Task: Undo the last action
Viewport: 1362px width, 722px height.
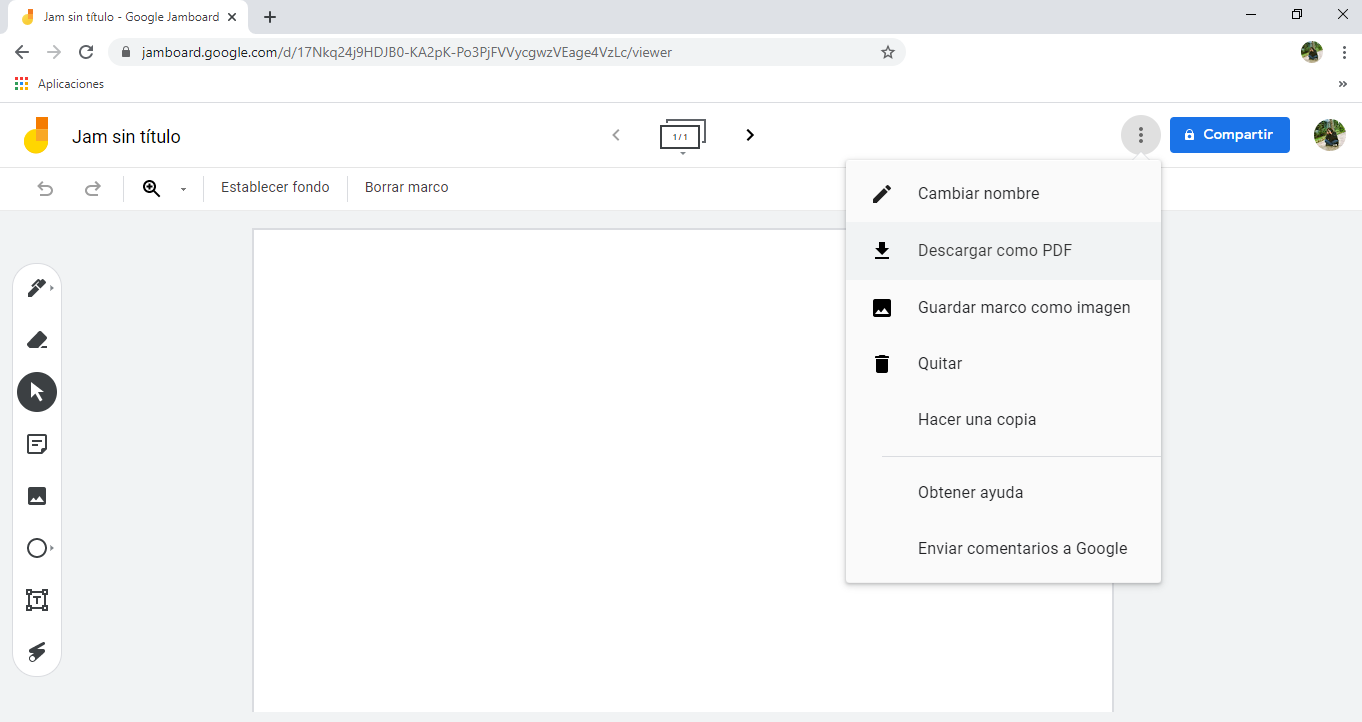Action: (x=45, y=188)
